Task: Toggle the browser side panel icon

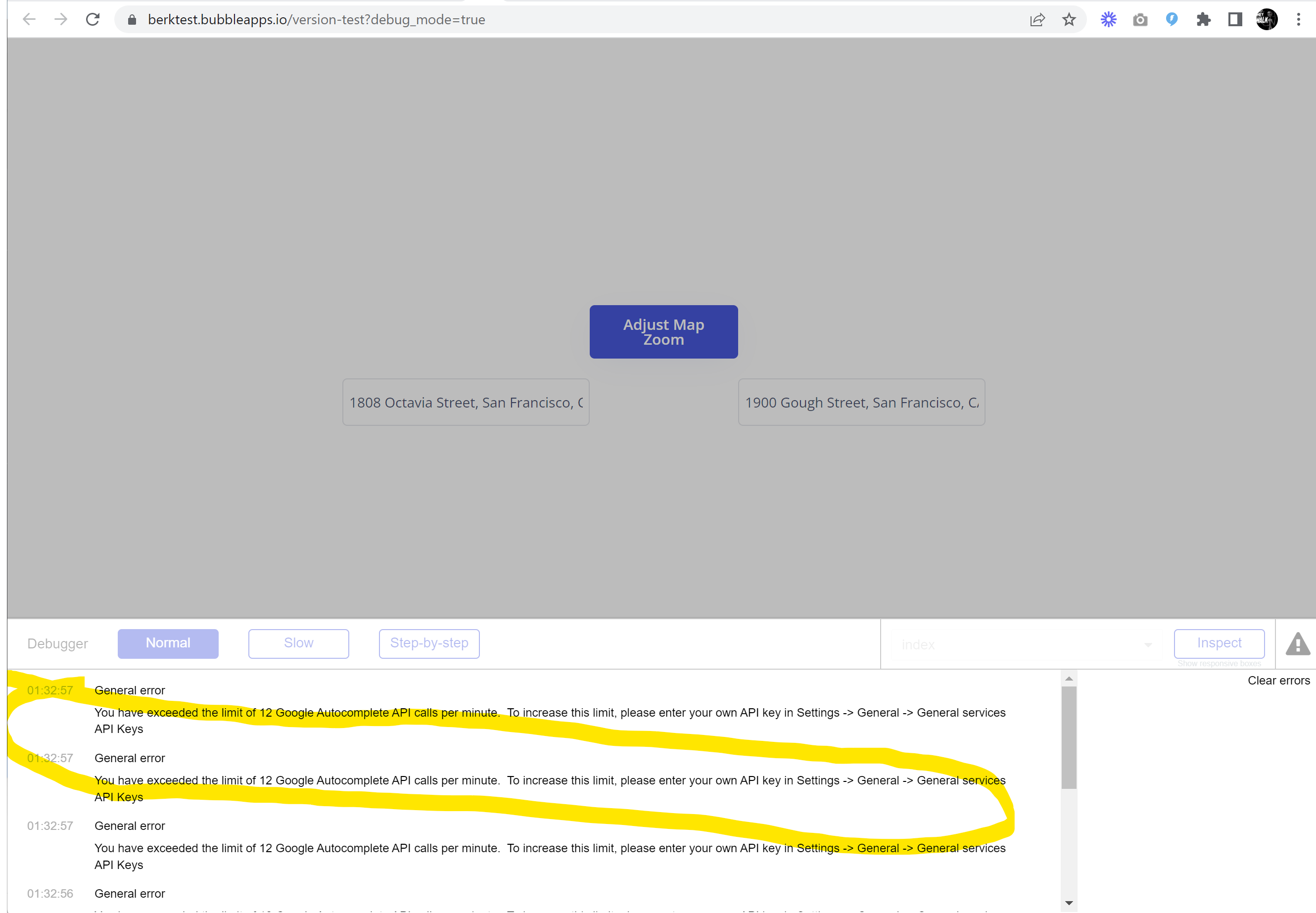Action: click(1235, 19)
